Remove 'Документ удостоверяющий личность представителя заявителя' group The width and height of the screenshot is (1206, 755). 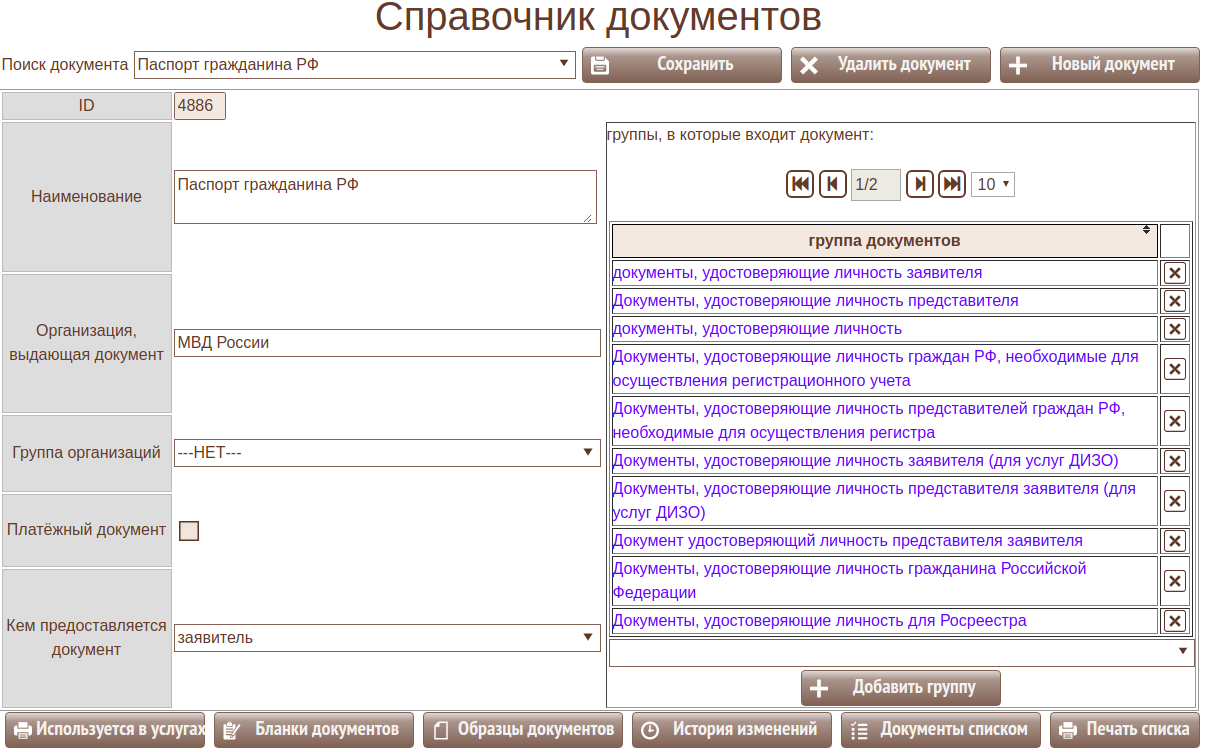[1175, 541]
